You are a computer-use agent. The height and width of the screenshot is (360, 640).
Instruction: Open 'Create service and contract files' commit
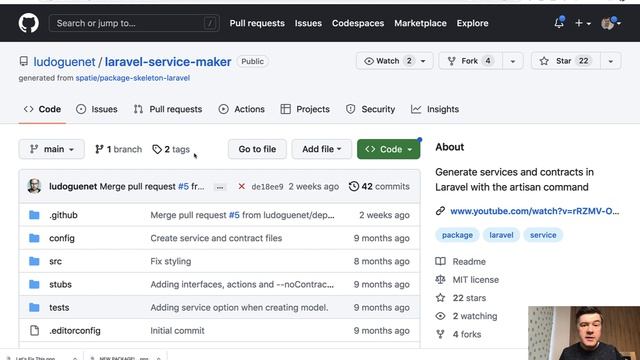pos(216,238)
